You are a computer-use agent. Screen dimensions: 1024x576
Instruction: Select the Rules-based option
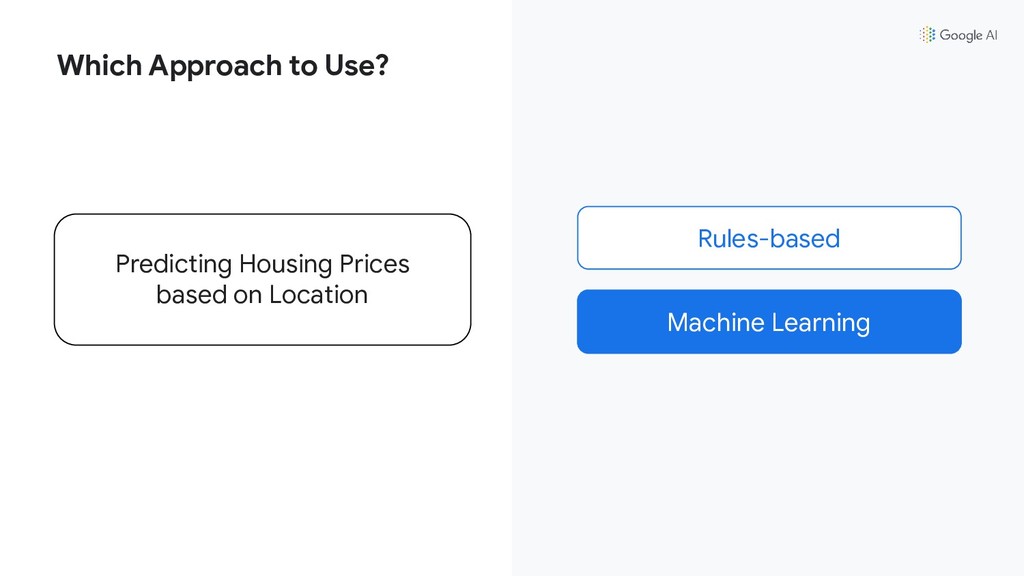click(x=769, y=238)
